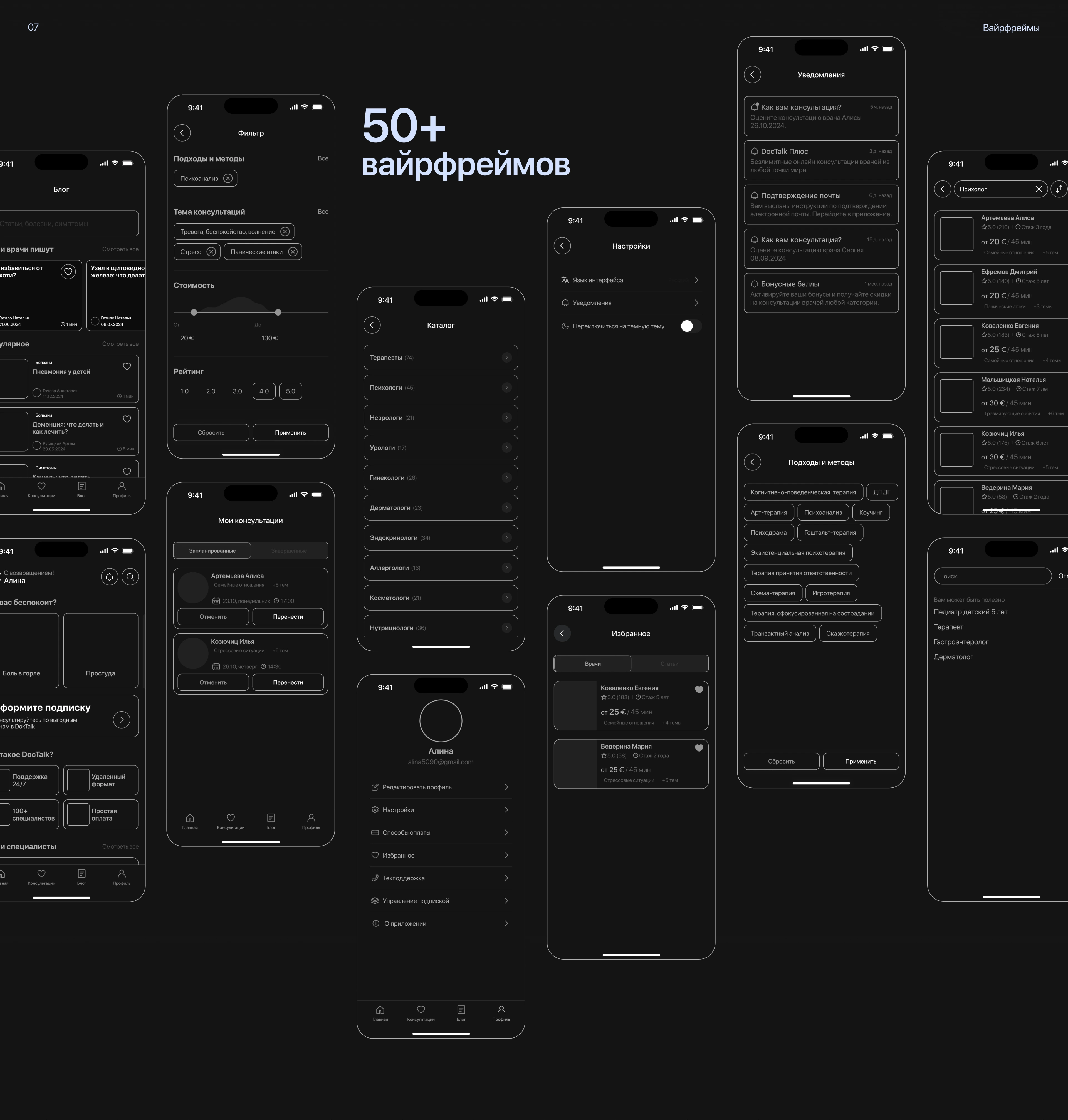Toggle the ДПДГ method chip
The height and width of the screenshot is (1120, 1068).
point(881,492)
